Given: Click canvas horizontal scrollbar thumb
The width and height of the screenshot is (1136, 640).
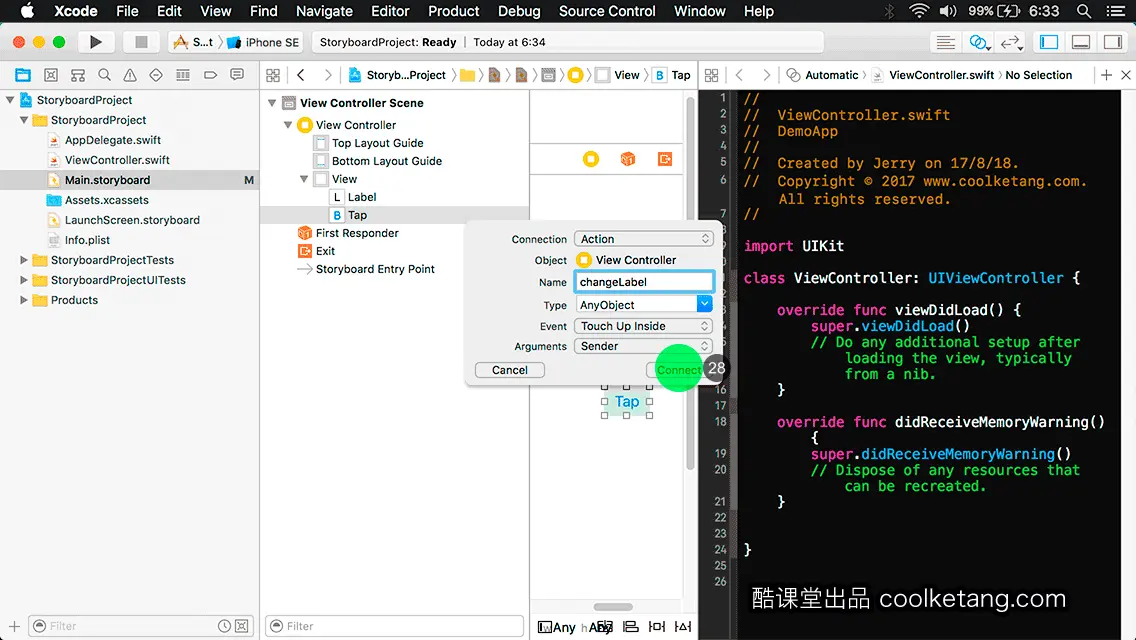Looking at the screenshot, I should click(613, 607).
